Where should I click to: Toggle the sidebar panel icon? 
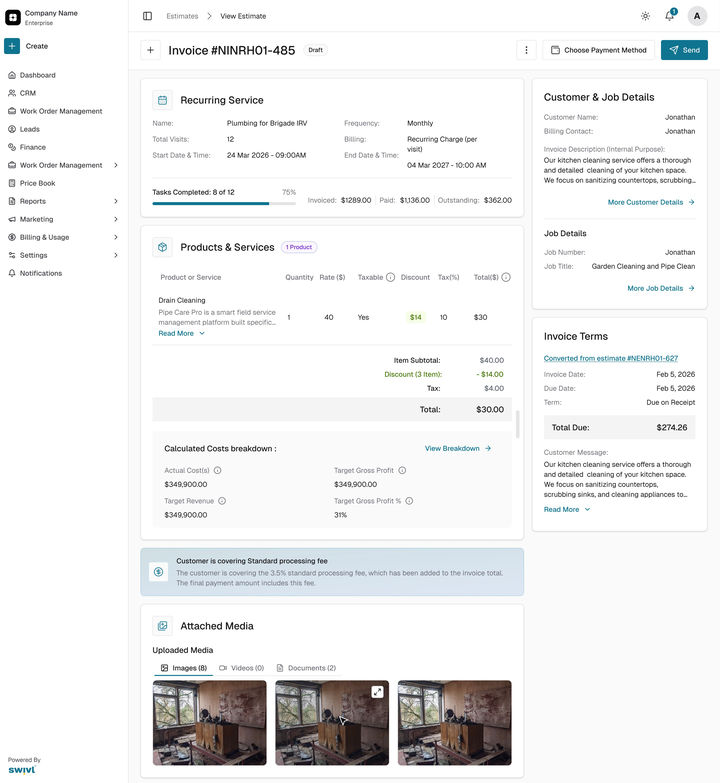pos(147,16)
